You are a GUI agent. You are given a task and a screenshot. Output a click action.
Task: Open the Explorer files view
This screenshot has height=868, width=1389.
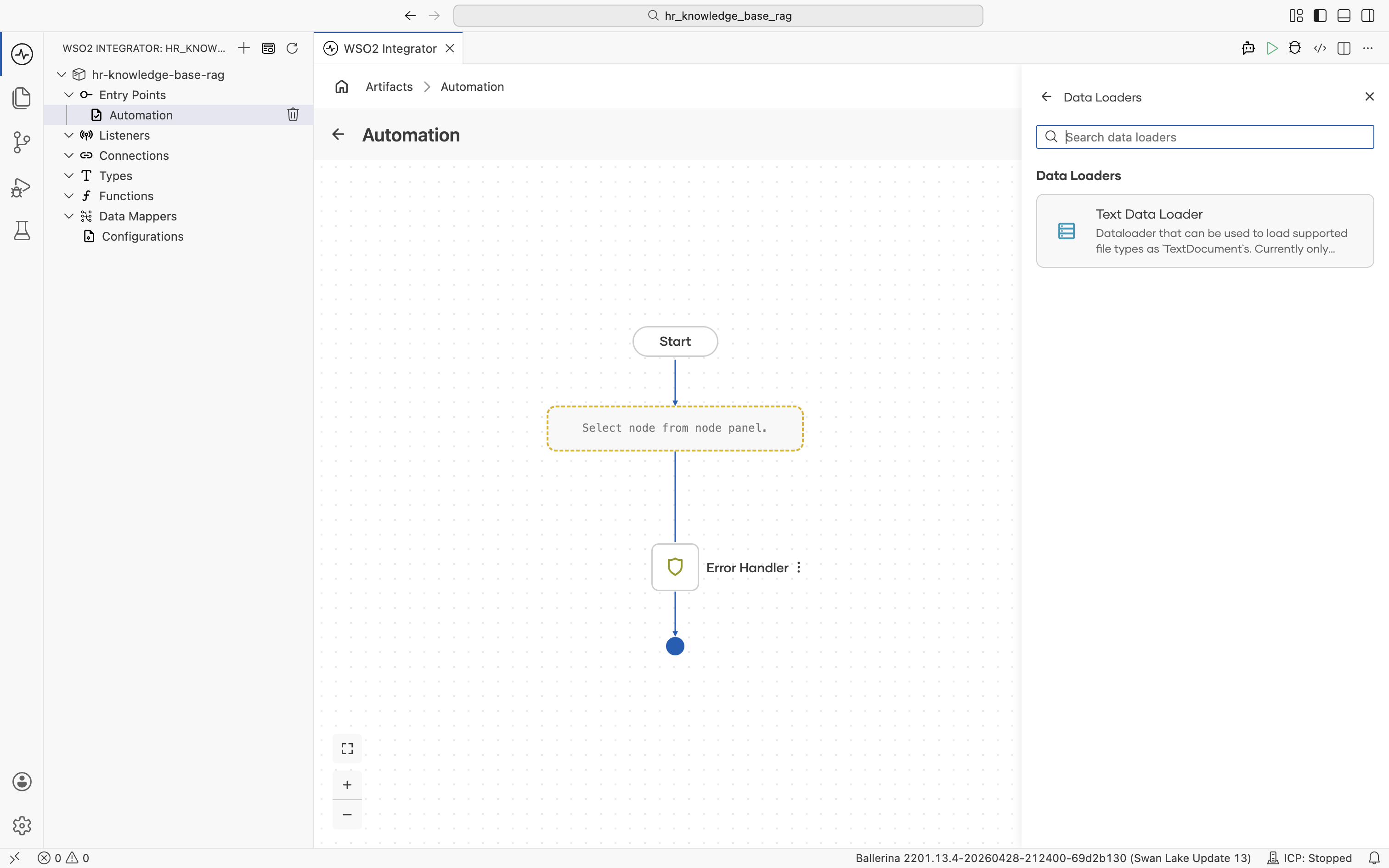(22, 98)
